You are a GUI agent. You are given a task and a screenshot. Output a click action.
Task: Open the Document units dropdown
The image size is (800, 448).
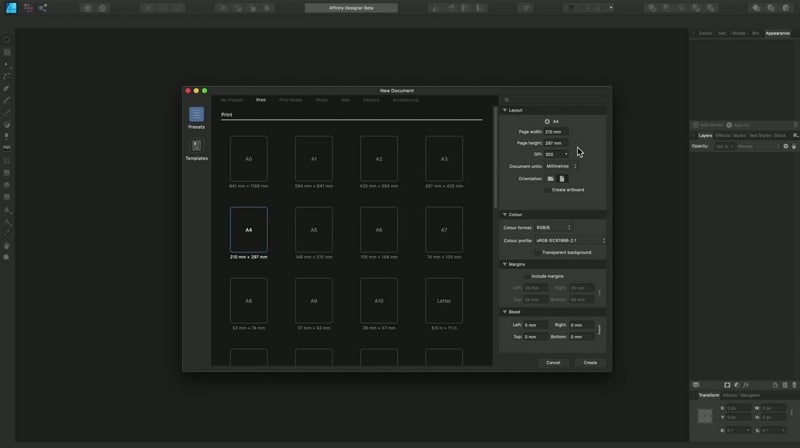(x=561, y=166)
